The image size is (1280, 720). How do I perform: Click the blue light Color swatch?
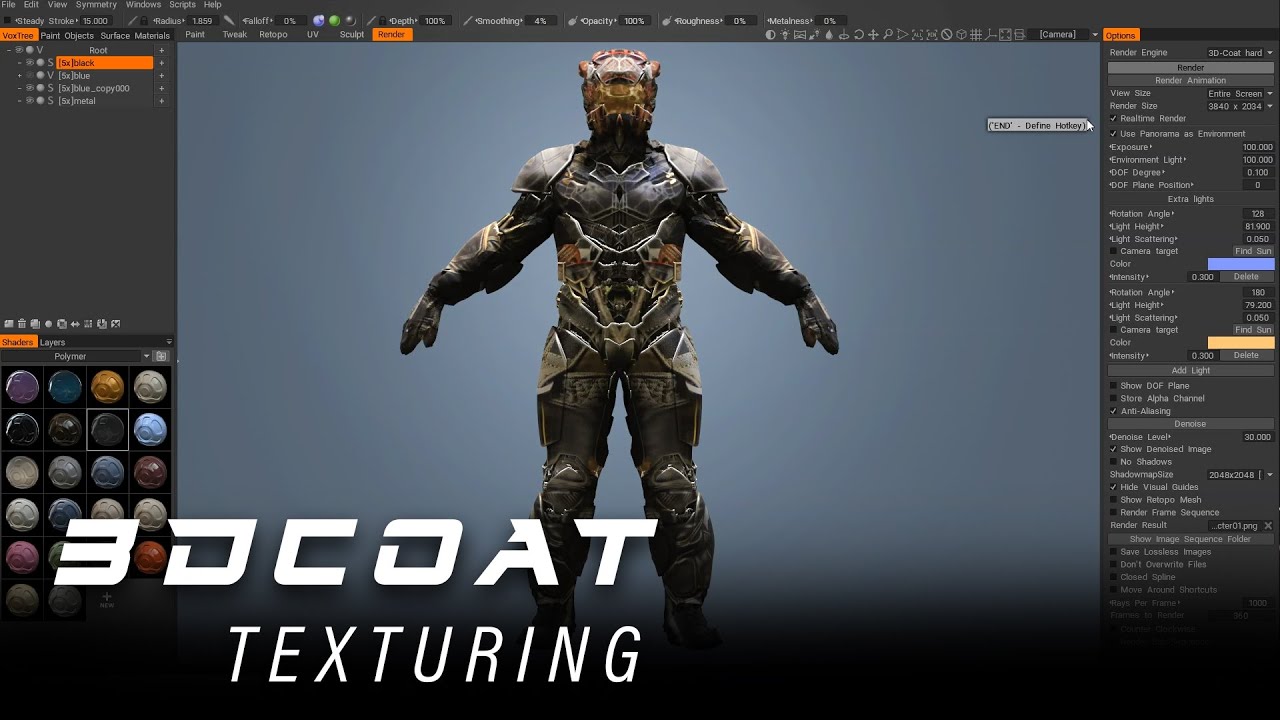(x=1241, y=264)
